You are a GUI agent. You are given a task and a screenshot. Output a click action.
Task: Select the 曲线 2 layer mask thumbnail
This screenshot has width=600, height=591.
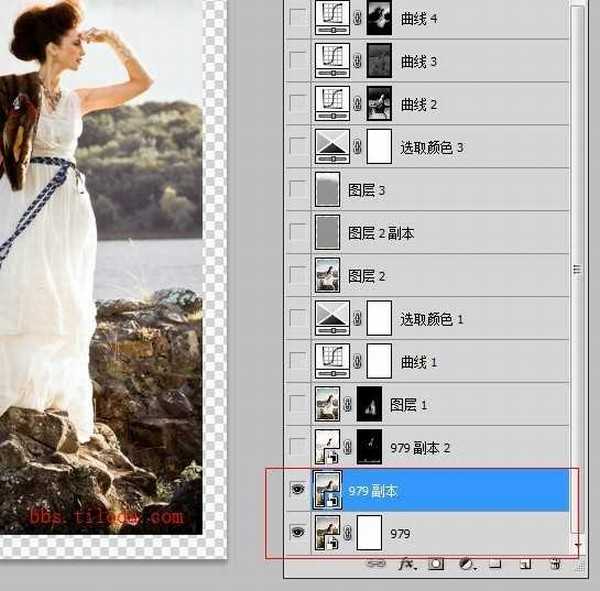pyautogui.click(x=379, y=103)
